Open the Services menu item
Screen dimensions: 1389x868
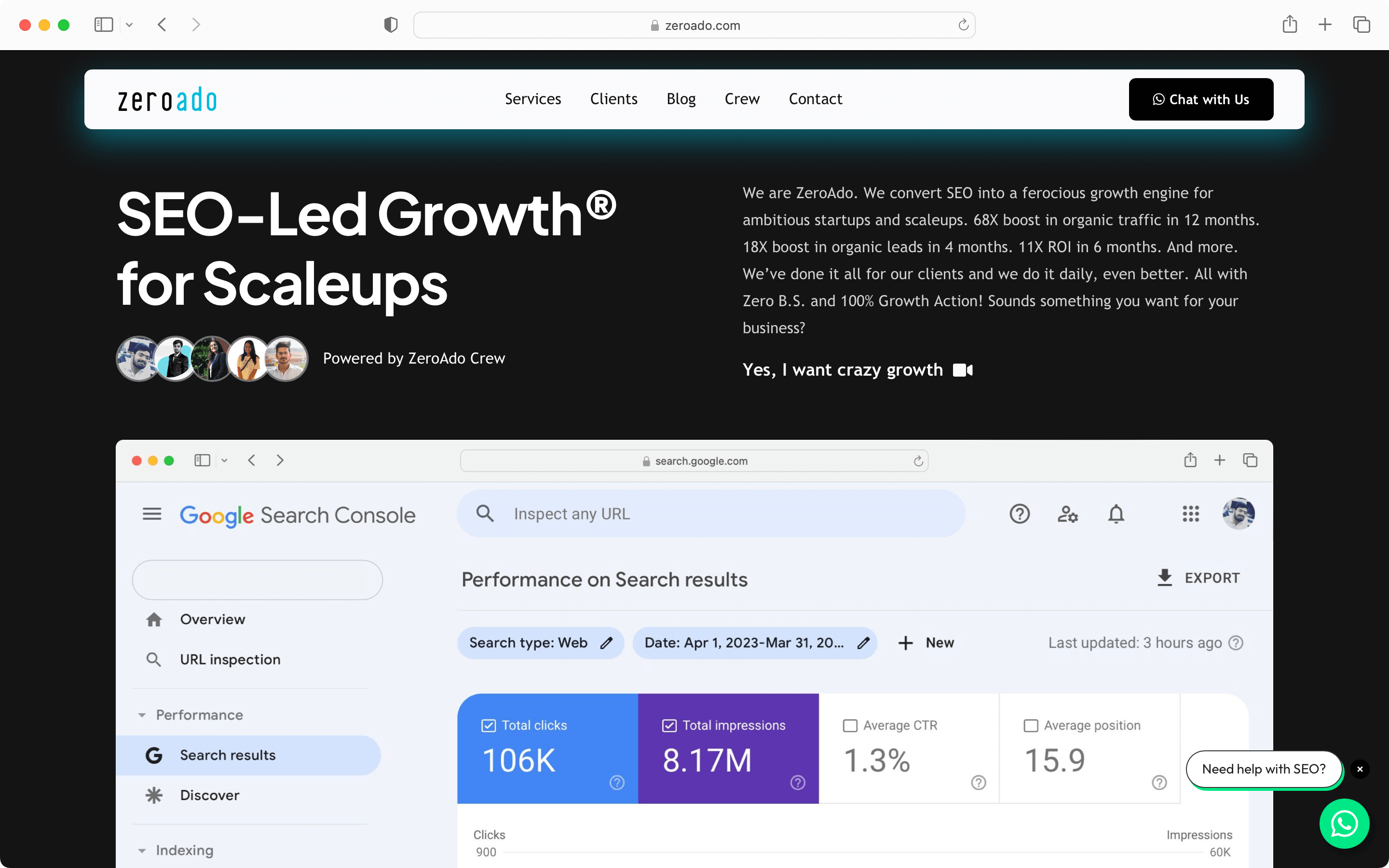532,99
